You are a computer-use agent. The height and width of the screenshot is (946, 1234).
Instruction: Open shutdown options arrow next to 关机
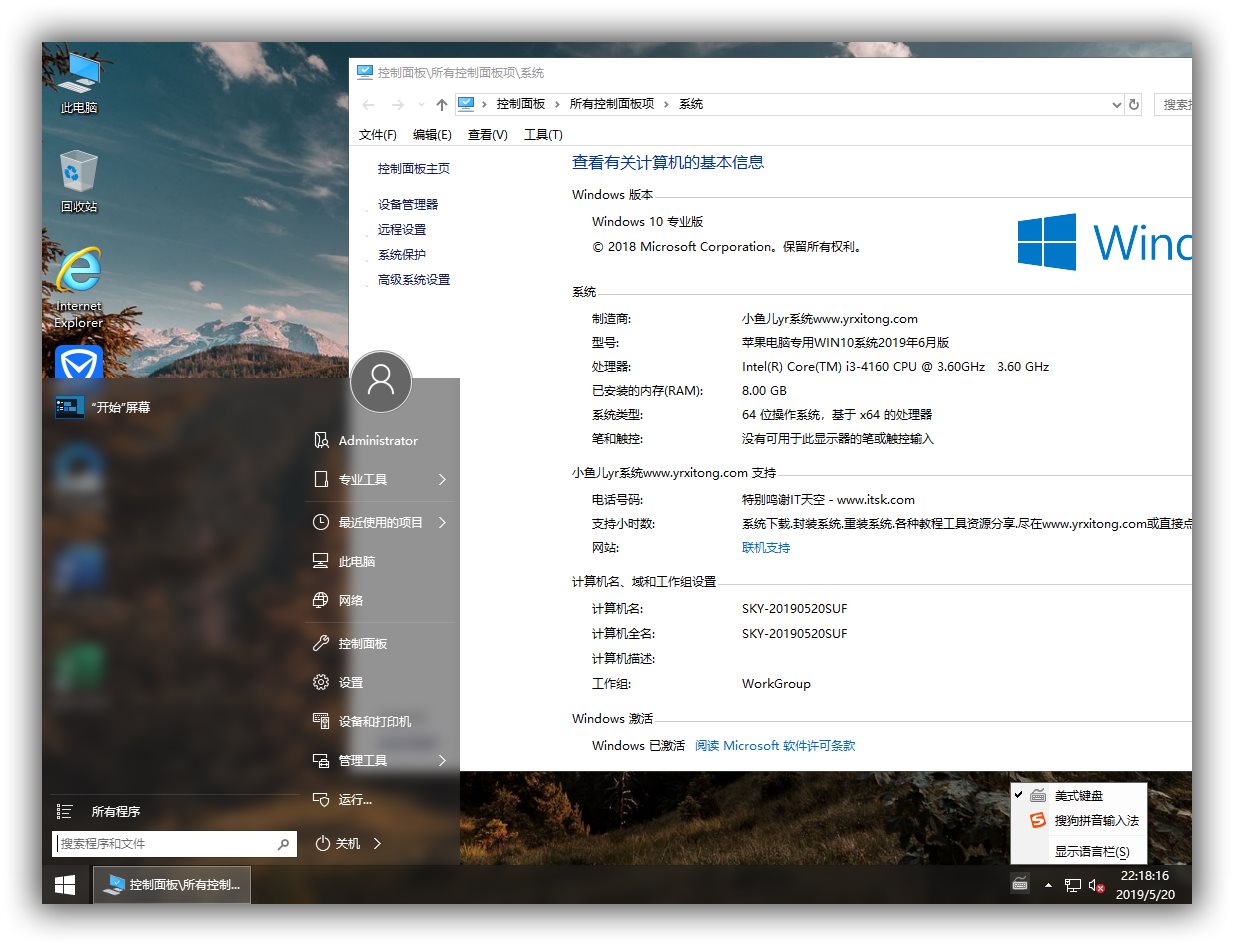click(377, 843)
